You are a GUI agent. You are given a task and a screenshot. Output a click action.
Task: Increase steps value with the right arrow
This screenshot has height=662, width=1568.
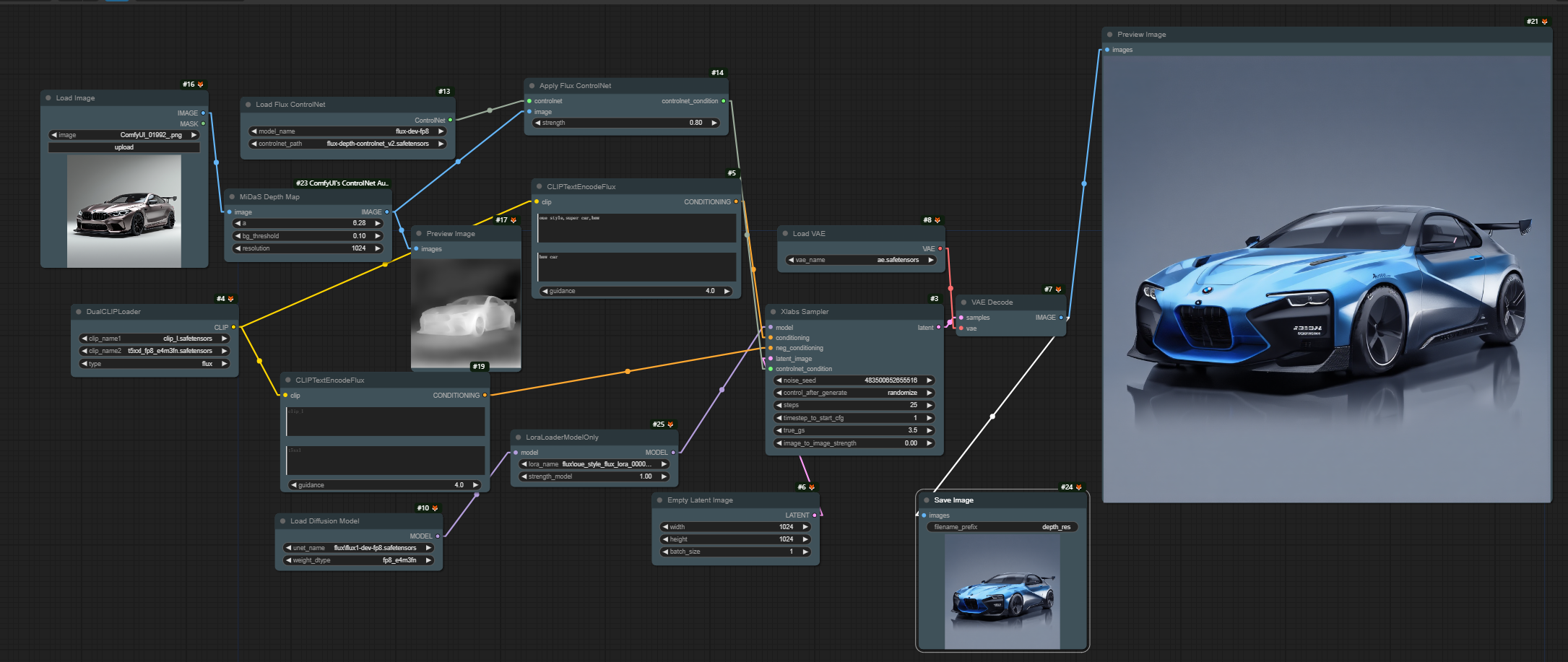(x=930, y=405)
